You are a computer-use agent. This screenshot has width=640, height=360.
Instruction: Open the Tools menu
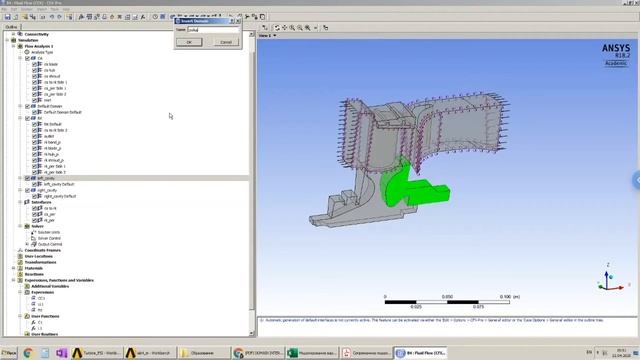click(x=54, y=9)
